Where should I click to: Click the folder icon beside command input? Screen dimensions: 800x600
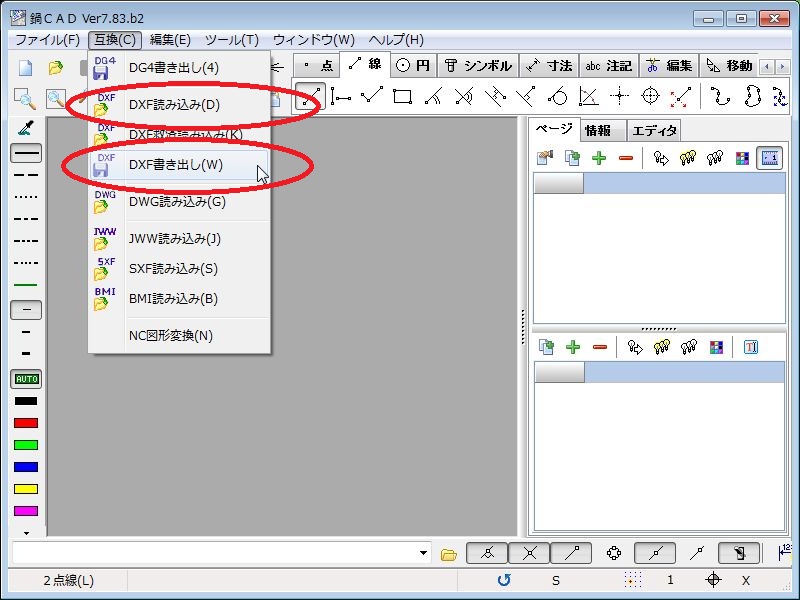click(x=448, y=554)
